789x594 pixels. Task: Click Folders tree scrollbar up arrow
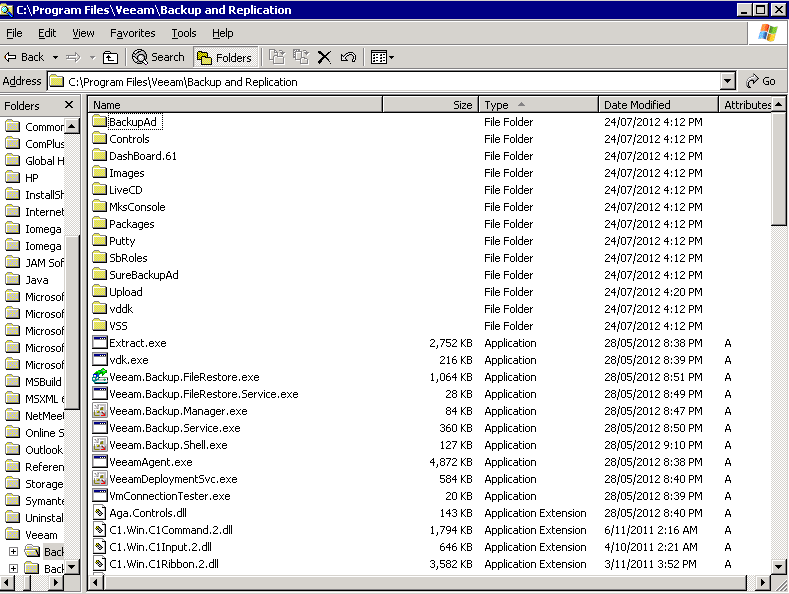pos(72,126)
